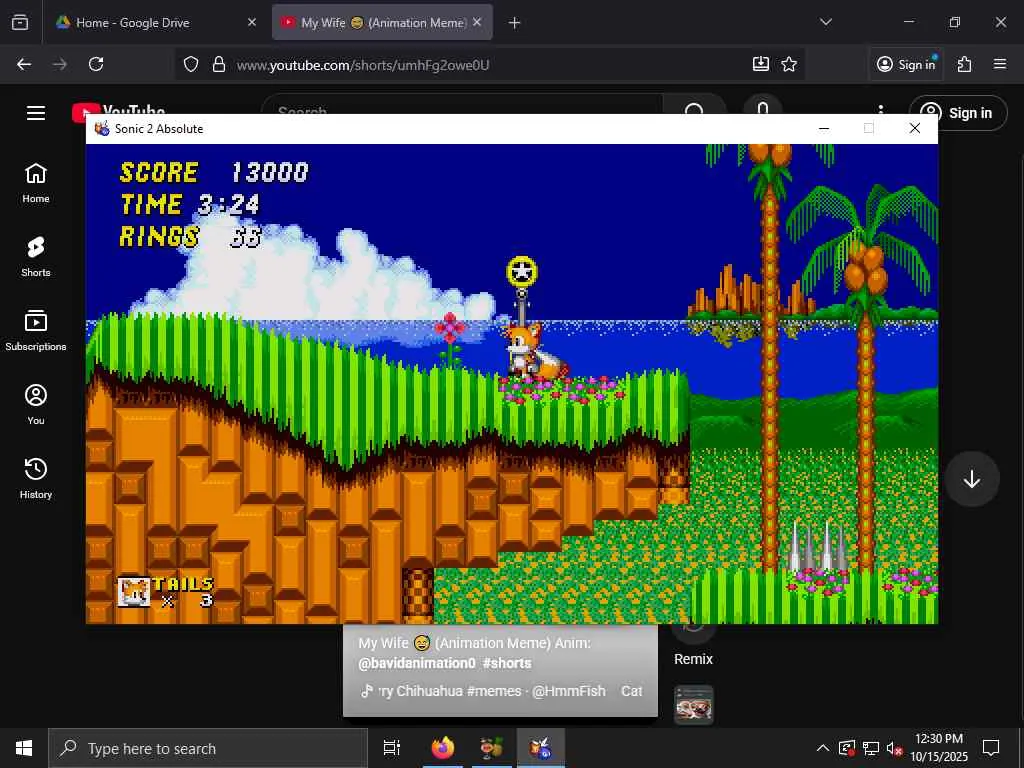Switch to Firefox in the taskbar
Viewport: 1024px width, 768px height.
[443, 748]
